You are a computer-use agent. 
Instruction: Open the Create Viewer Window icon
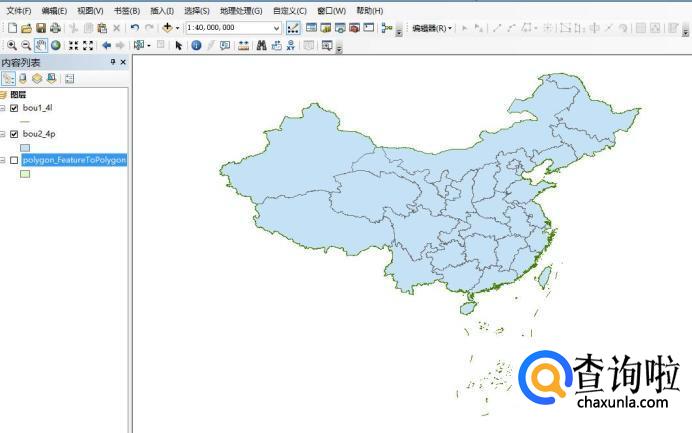(x=327, y=45)
